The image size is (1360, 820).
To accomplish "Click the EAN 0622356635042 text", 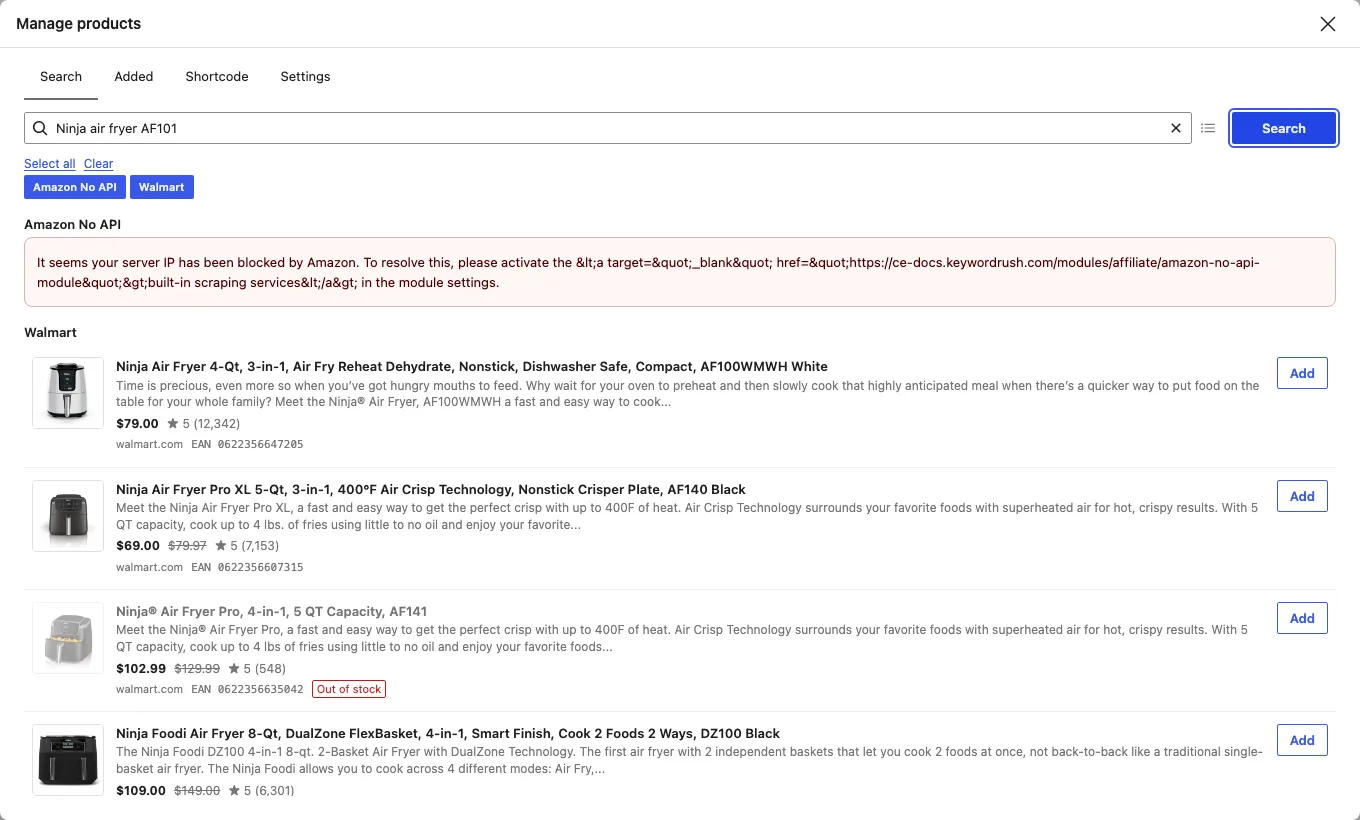I will (x=247, y=689).
